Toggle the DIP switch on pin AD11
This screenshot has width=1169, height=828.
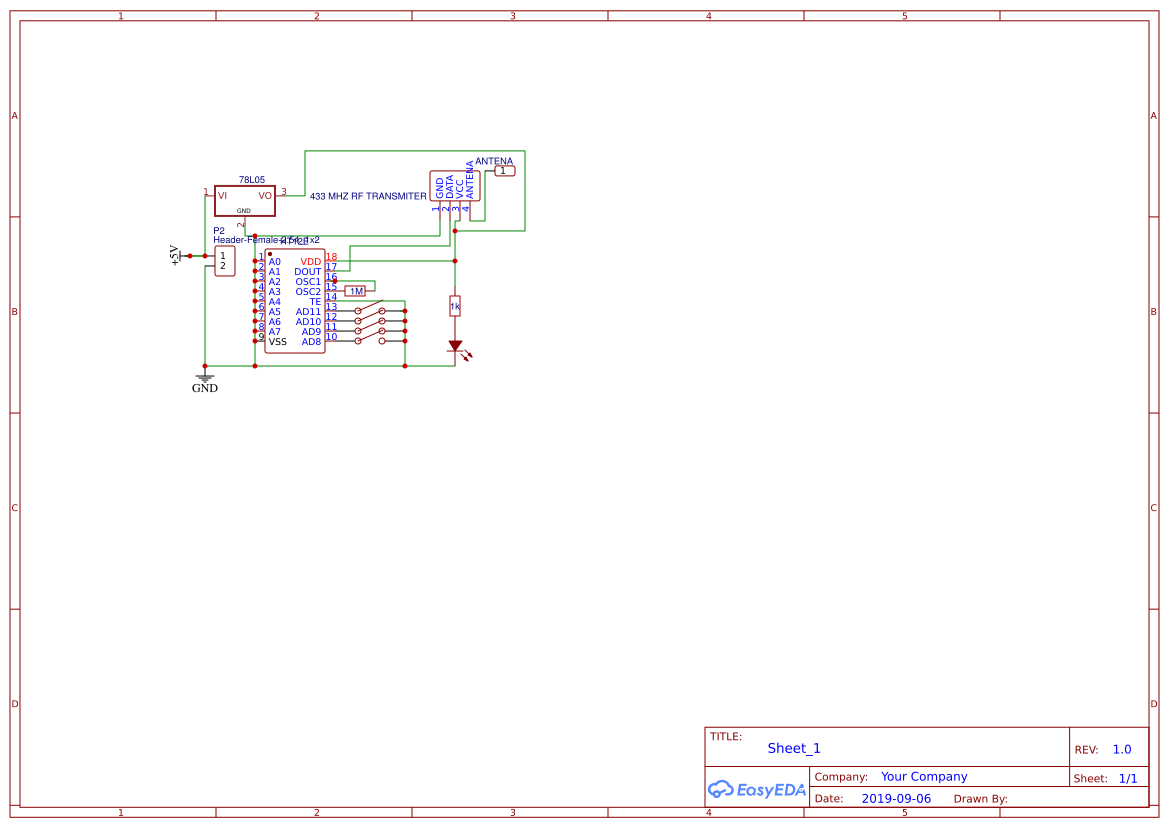[x=369, y=311]
